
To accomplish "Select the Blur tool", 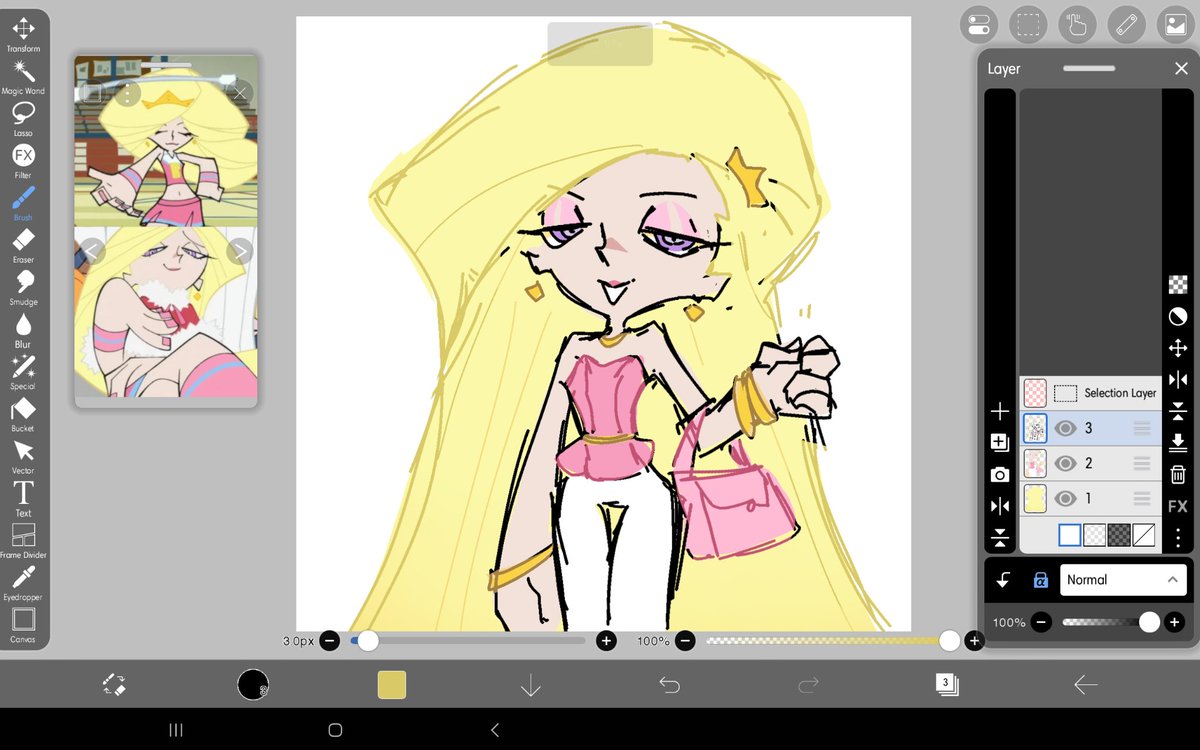I will (x=23, y=330).
